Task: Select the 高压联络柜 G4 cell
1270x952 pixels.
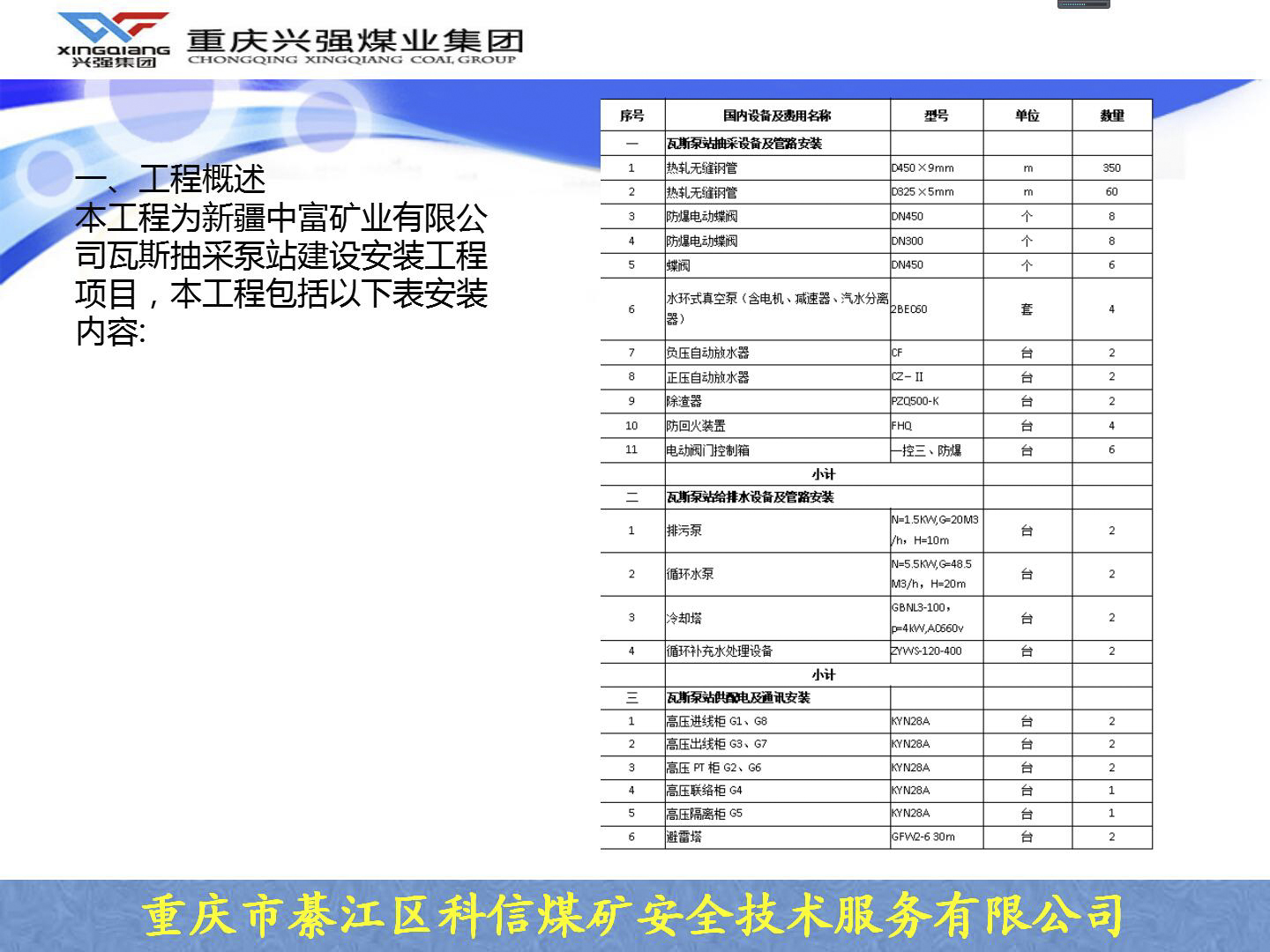Action: (x=705, y=791)
